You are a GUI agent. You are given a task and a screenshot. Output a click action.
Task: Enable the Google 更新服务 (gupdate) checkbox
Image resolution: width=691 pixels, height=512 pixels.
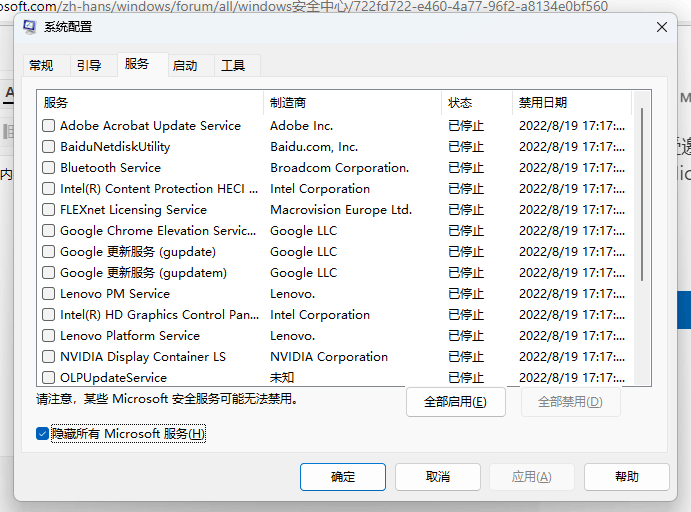point(48,252)
